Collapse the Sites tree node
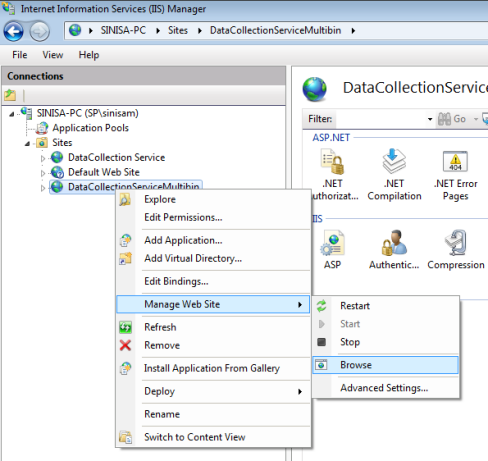The width and height of the screenshot is (488, 461). (28, 144)
